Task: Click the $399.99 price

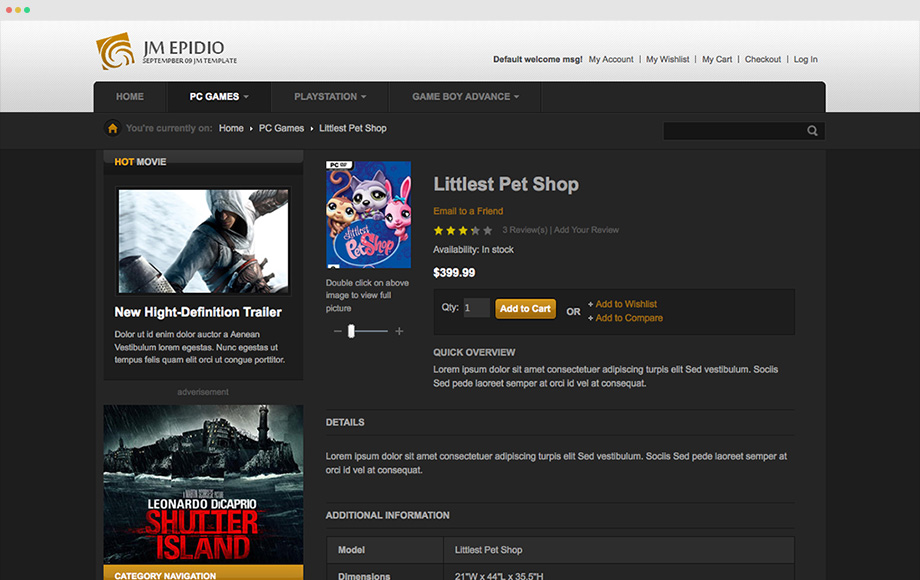Action: point(454,273)
